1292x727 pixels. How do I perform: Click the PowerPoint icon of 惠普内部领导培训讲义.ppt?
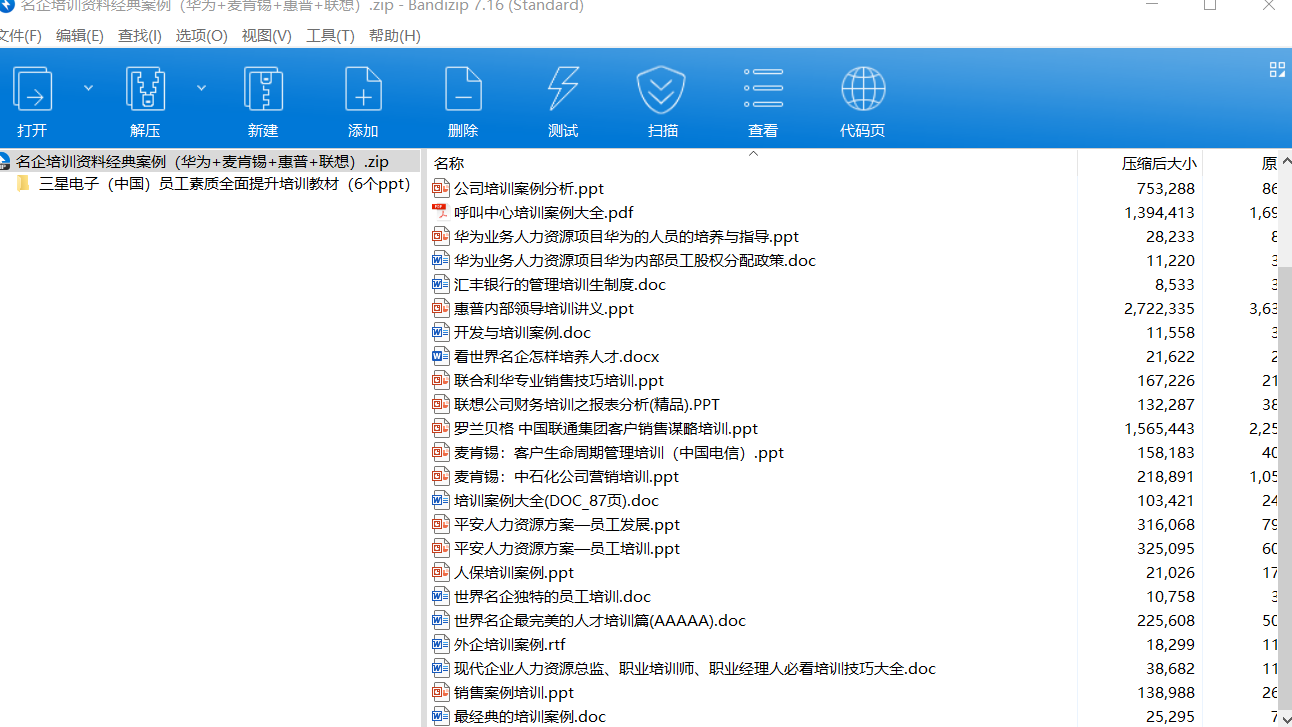tap(441, 308)
